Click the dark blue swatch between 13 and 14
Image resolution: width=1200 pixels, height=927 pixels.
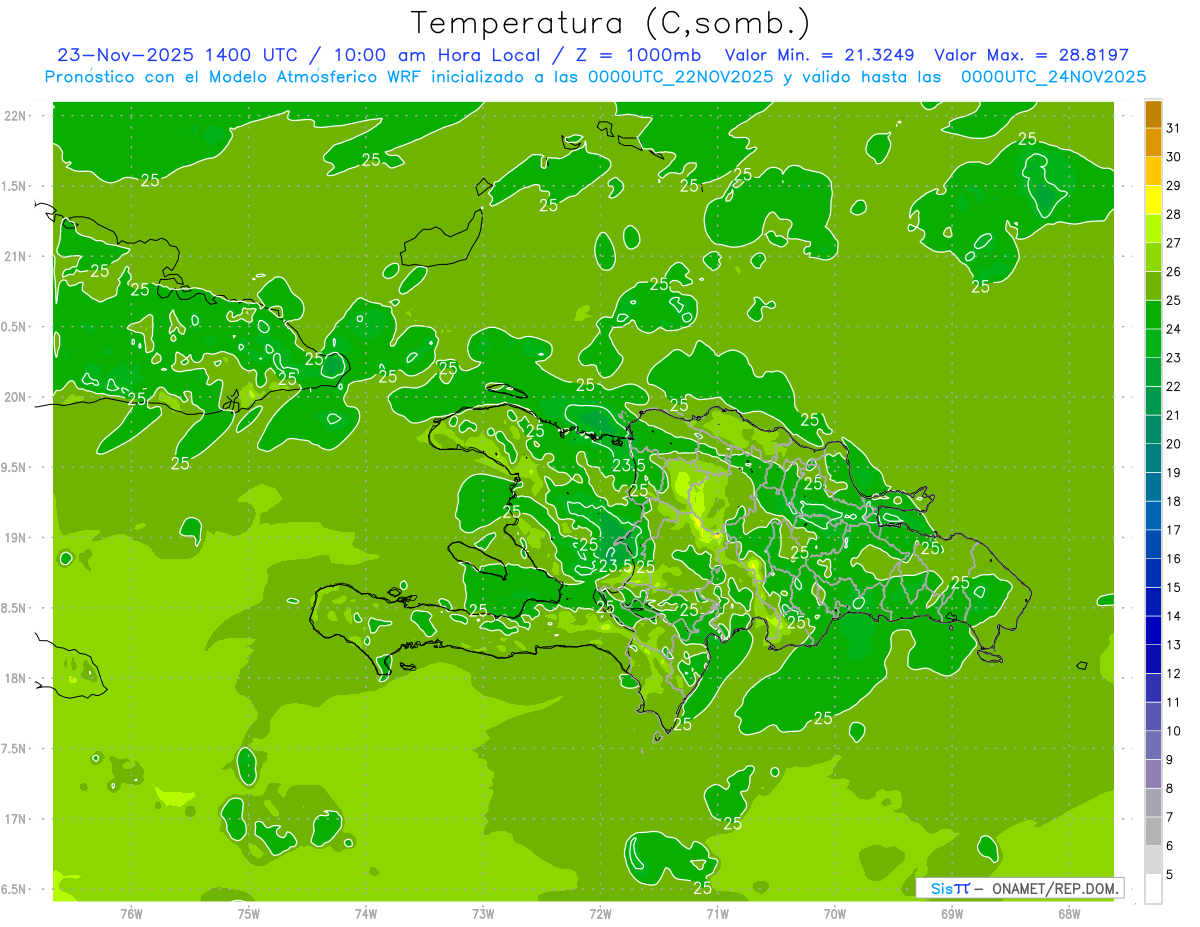tap(1153, 631)
